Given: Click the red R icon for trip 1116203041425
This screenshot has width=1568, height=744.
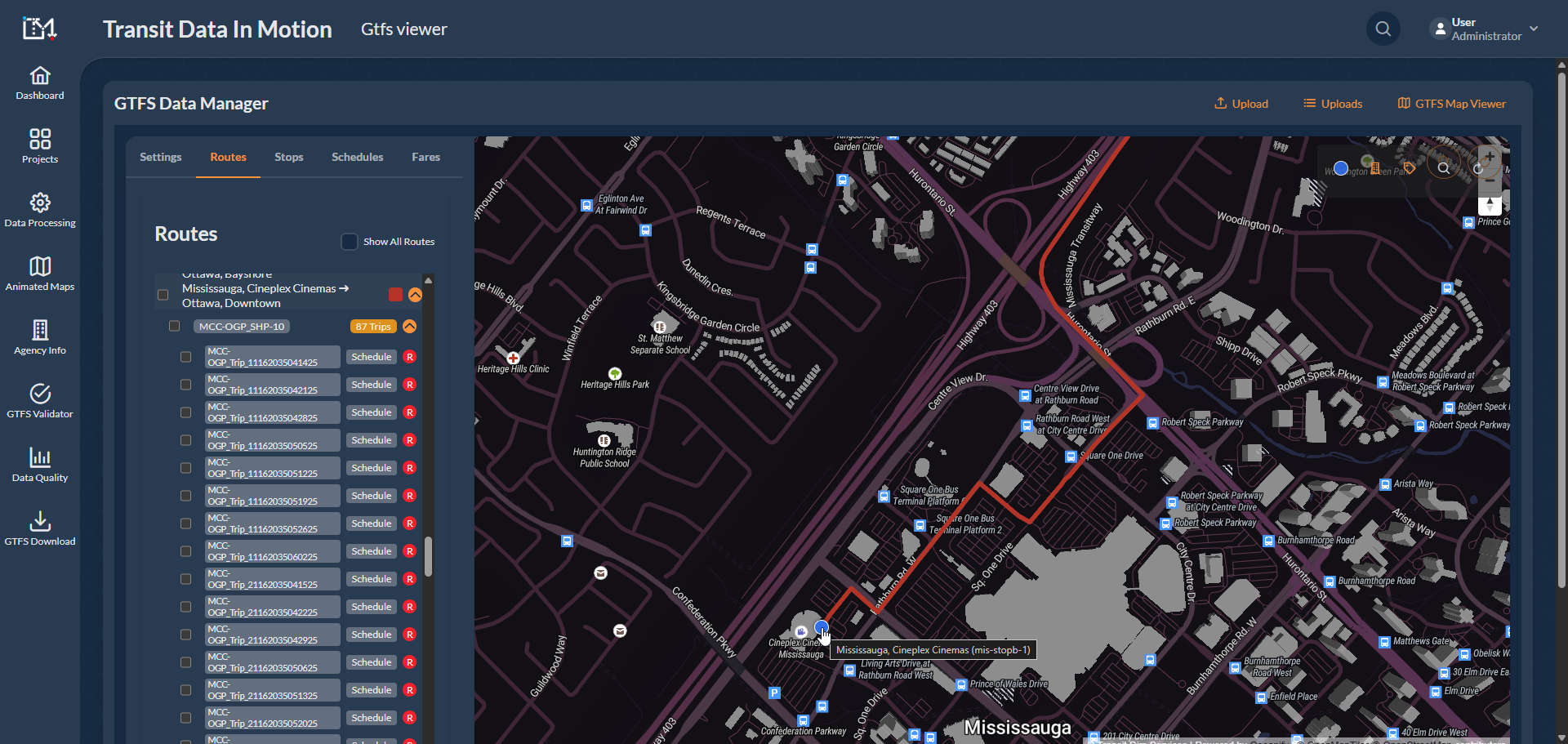Looking at the screenshot, I should point(410,357).
